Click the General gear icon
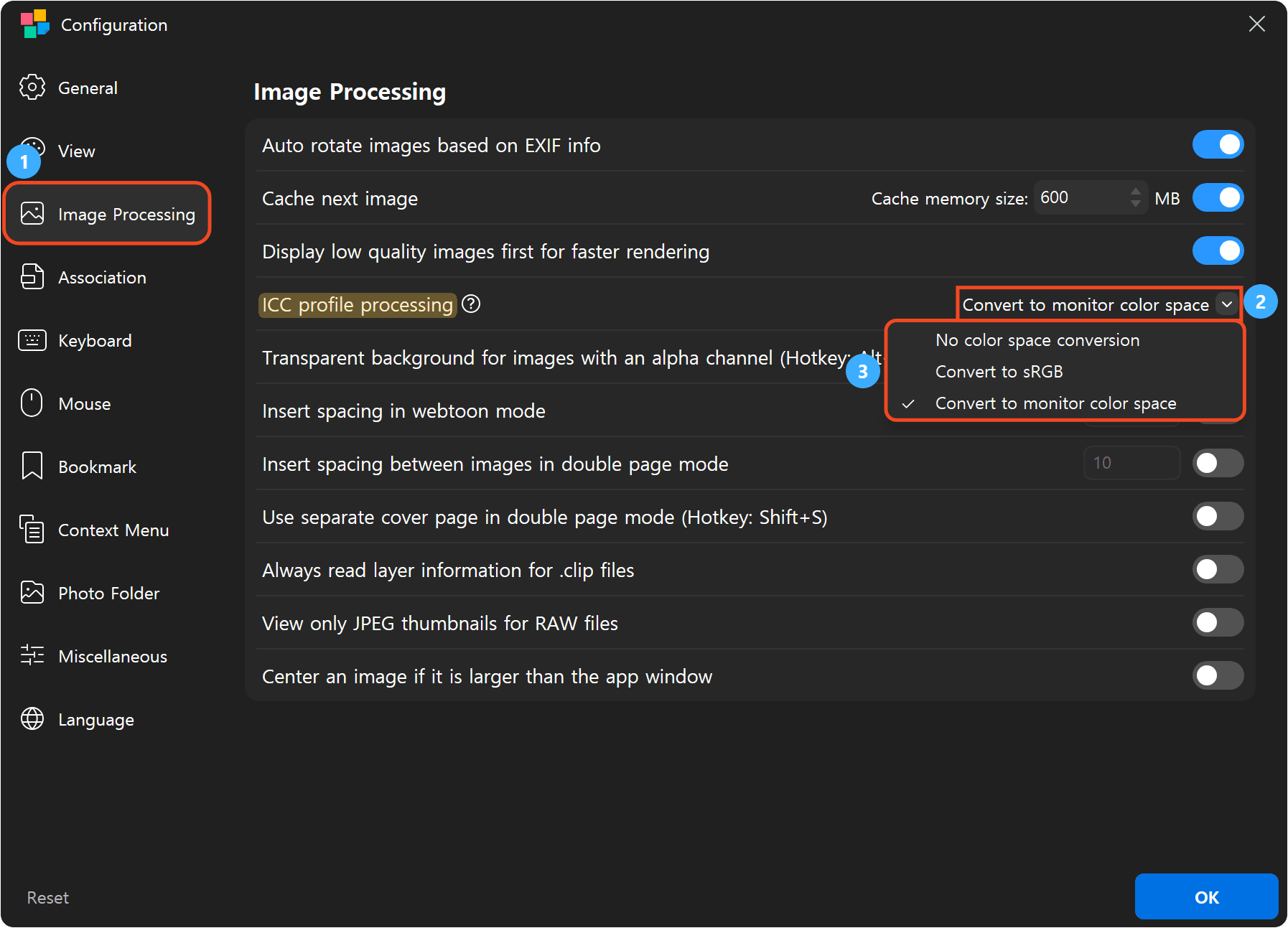The image size is (1288, 928). click(32, 88)
